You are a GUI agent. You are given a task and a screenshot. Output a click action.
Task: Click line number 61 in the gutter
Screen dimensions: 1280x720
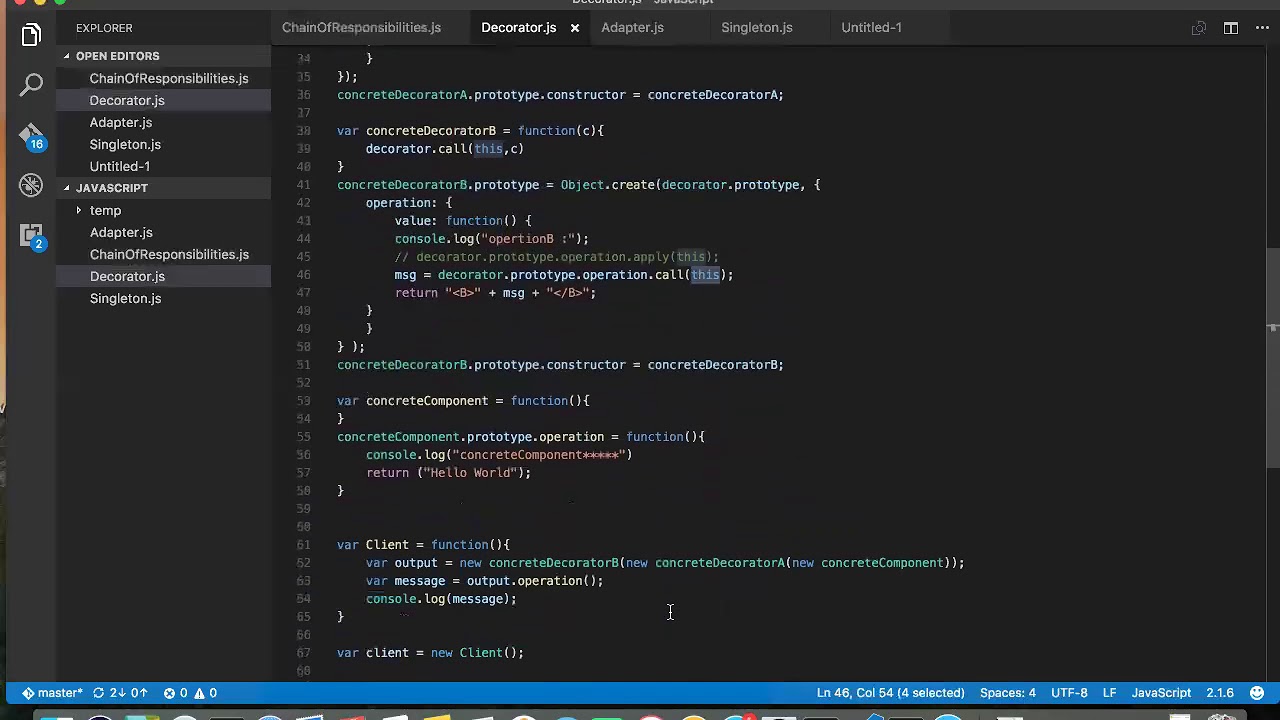click(303, 545)
